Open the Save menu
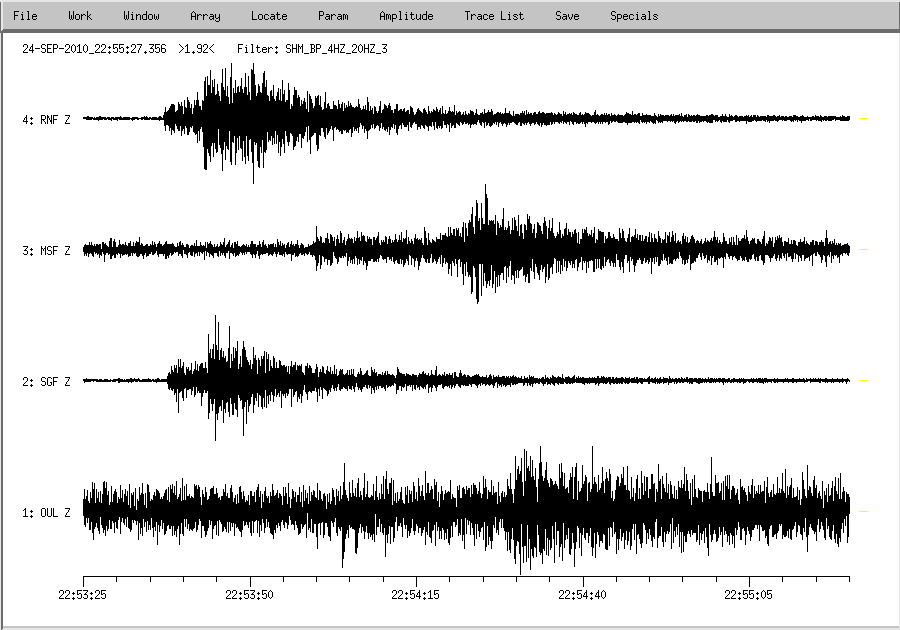 (x=567, y=16)
